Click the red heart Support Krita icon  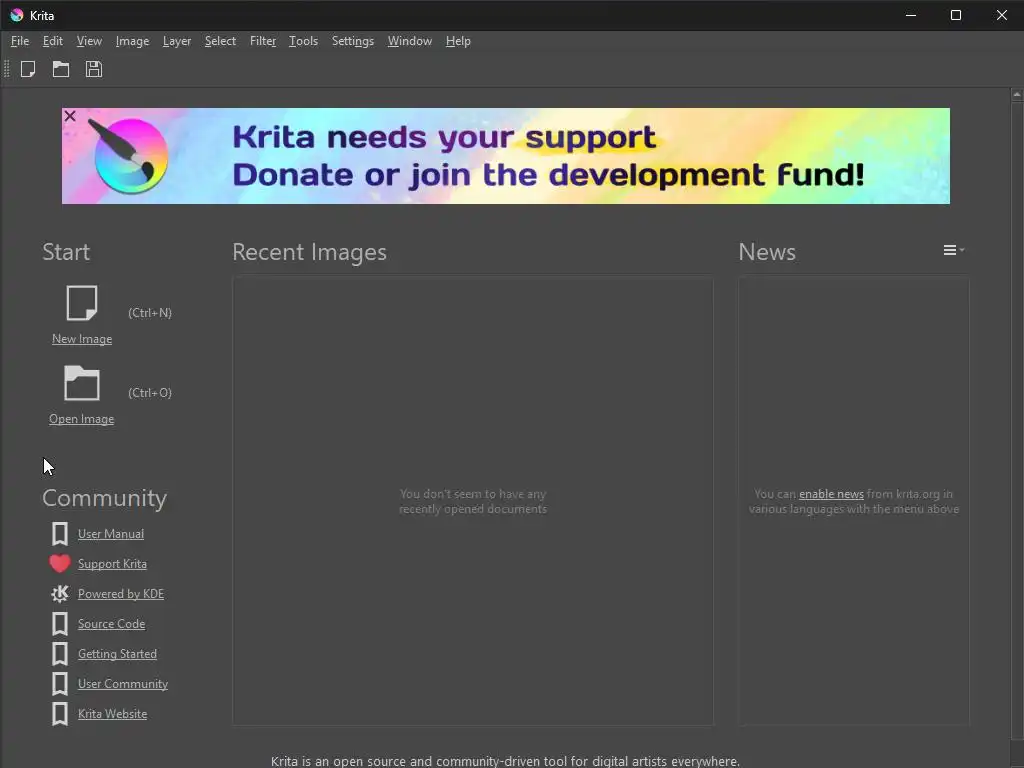(59, 564)
